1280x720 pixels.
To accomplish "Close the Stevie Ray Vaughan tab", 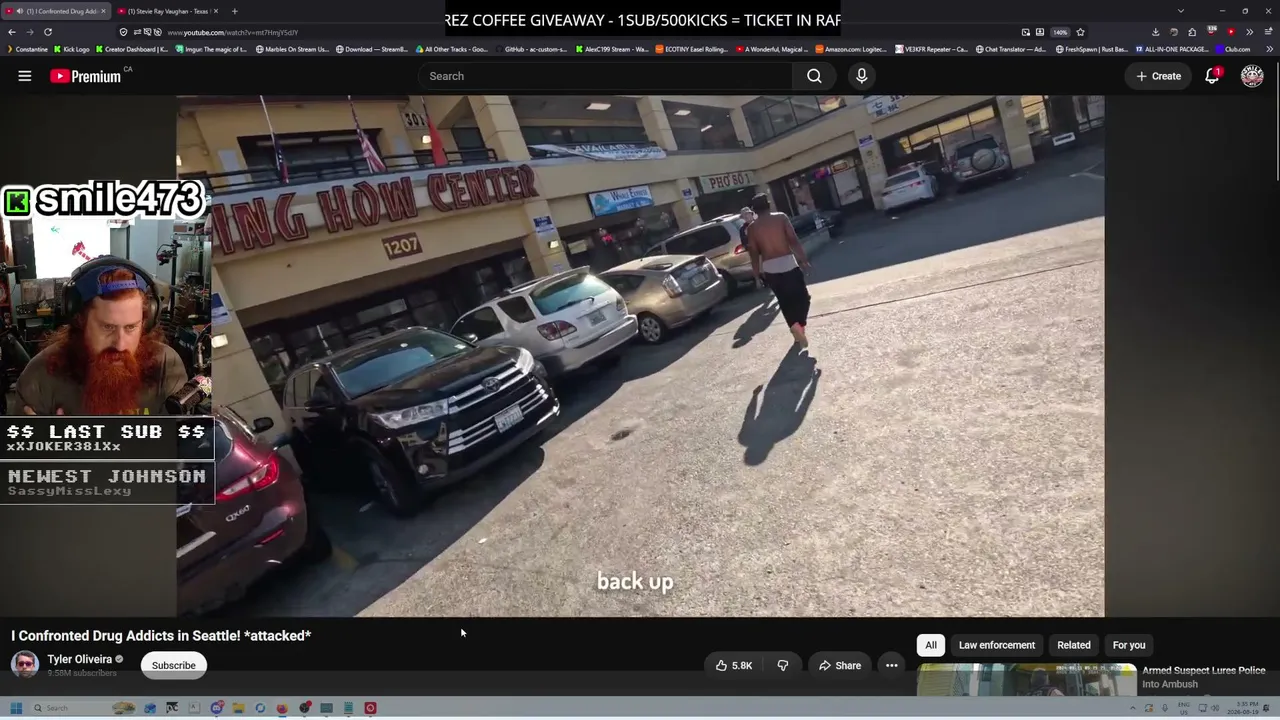I will pos(217,11).
